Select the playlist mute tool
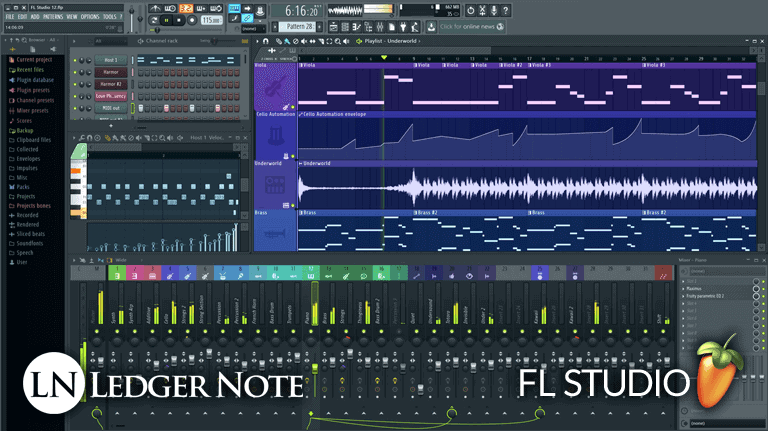This screenshot has width=768, height=431. (304, 42)
